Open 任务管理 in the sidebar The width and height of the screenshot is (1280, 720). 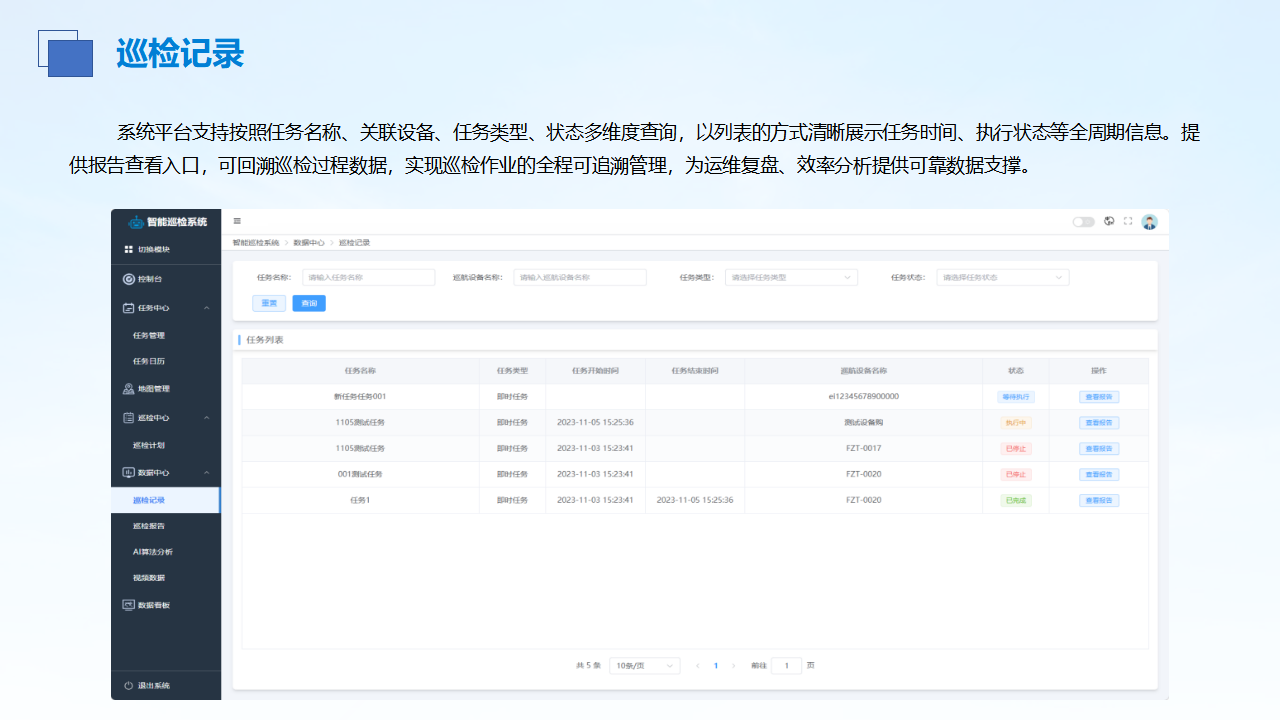149,336
